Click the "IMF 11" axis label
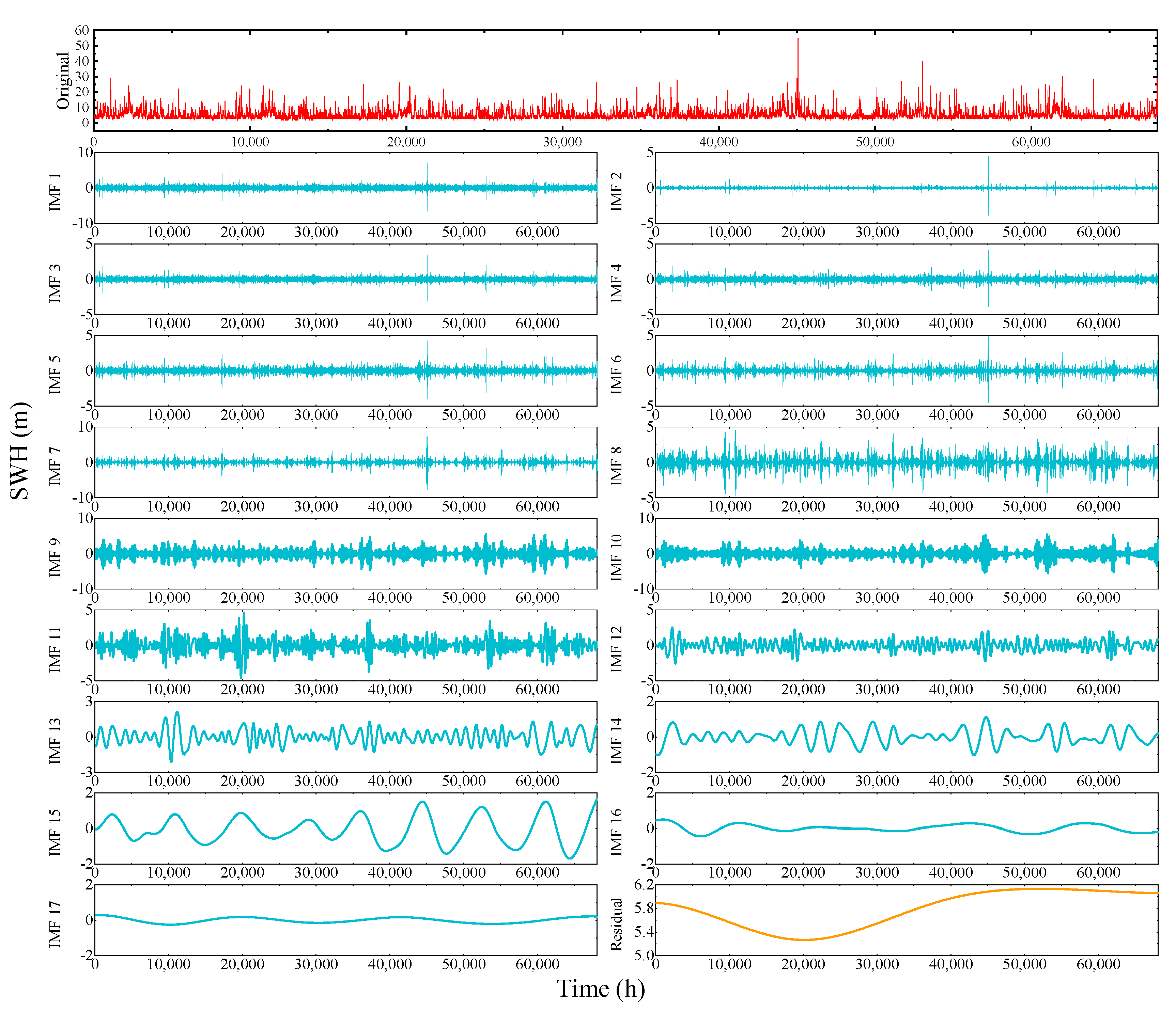Image resolution: width=1176 pixels, height=1009 pixels. (x=56, y=650)
